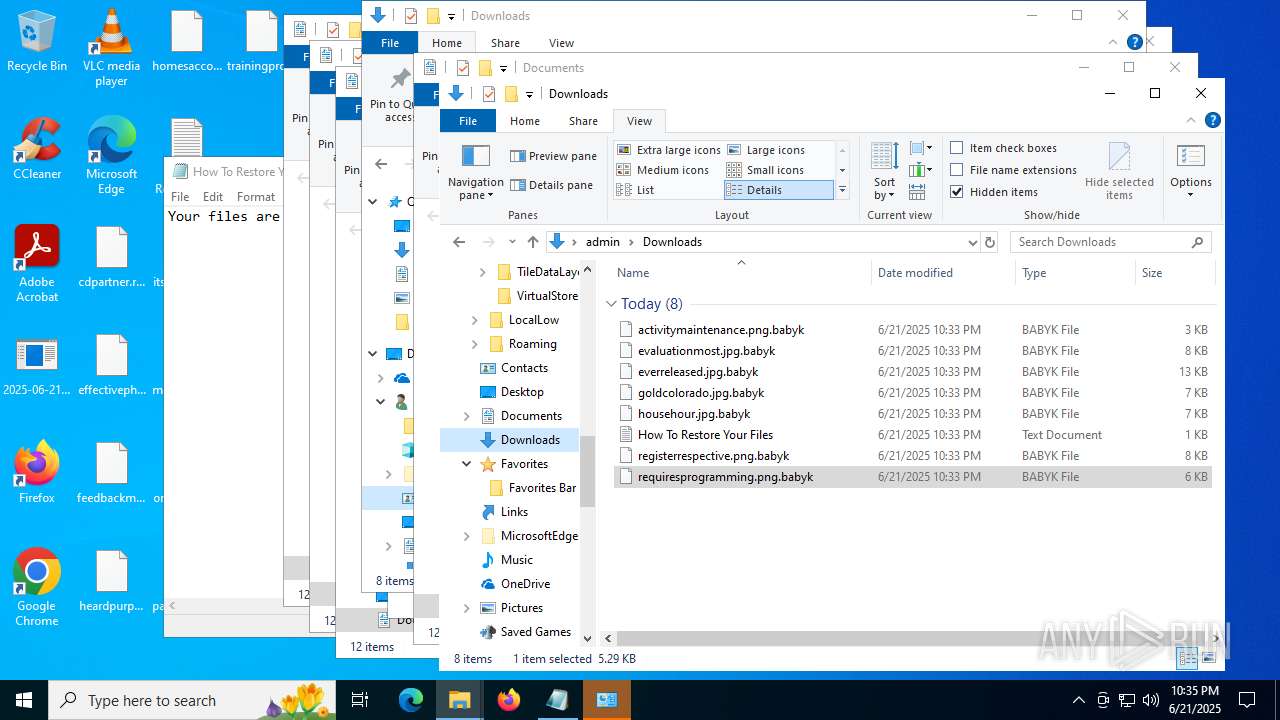This screenshot has height=720, width=1280.
Task: Collapse the ribbon
Action: 1192,121
